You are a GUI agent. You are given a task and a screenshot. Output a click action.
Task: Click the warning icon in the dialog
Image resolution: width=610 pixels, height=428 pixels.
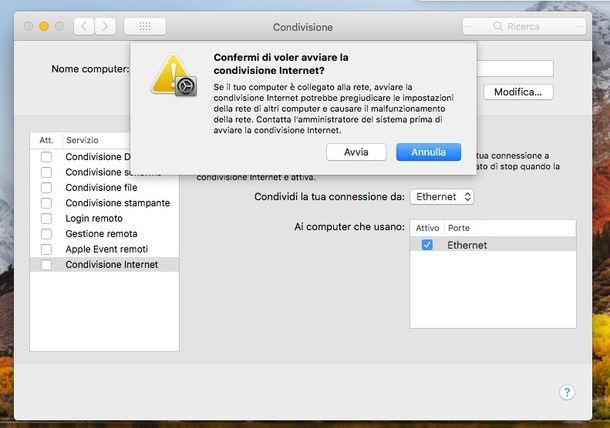pos(174,75)
